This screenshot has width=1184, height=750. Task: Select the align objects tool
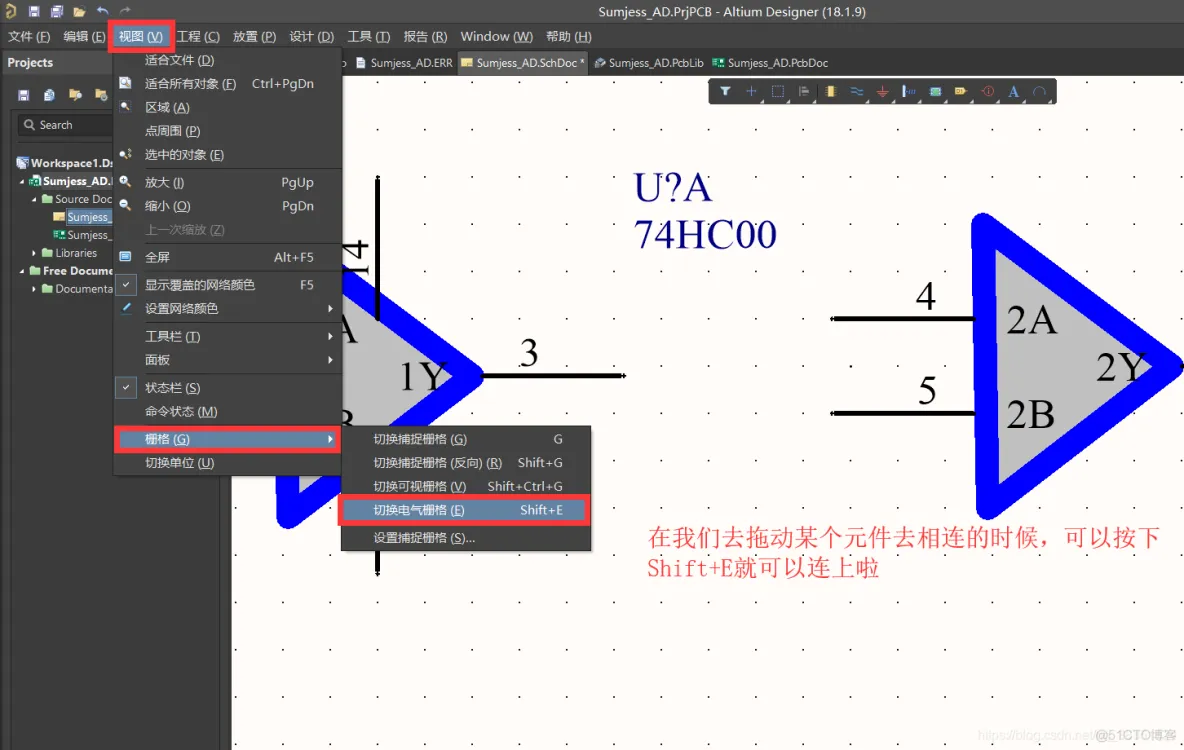pos(804,91)
